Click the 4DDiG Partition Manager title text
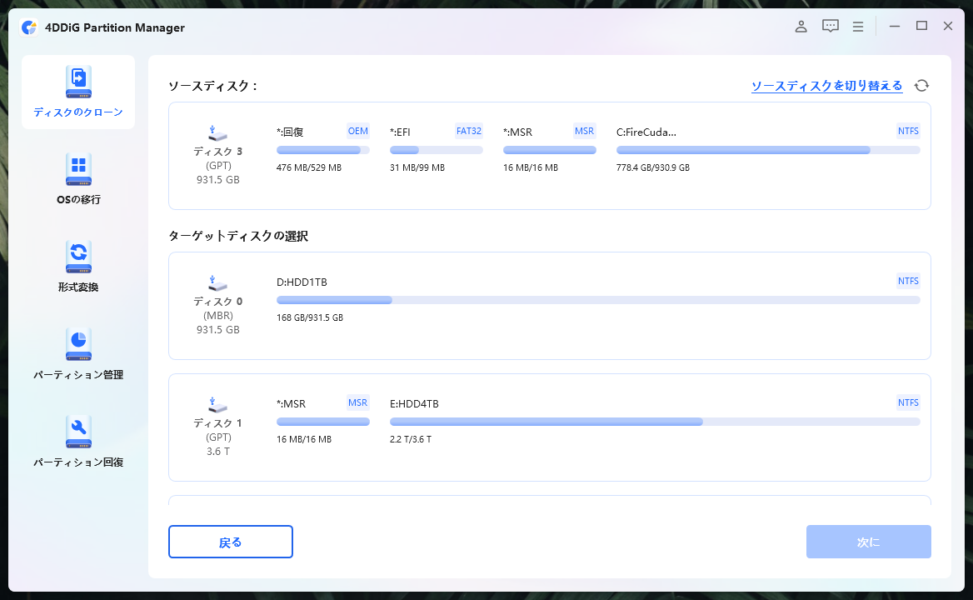973x600 pixels. (x=115, y=27)
